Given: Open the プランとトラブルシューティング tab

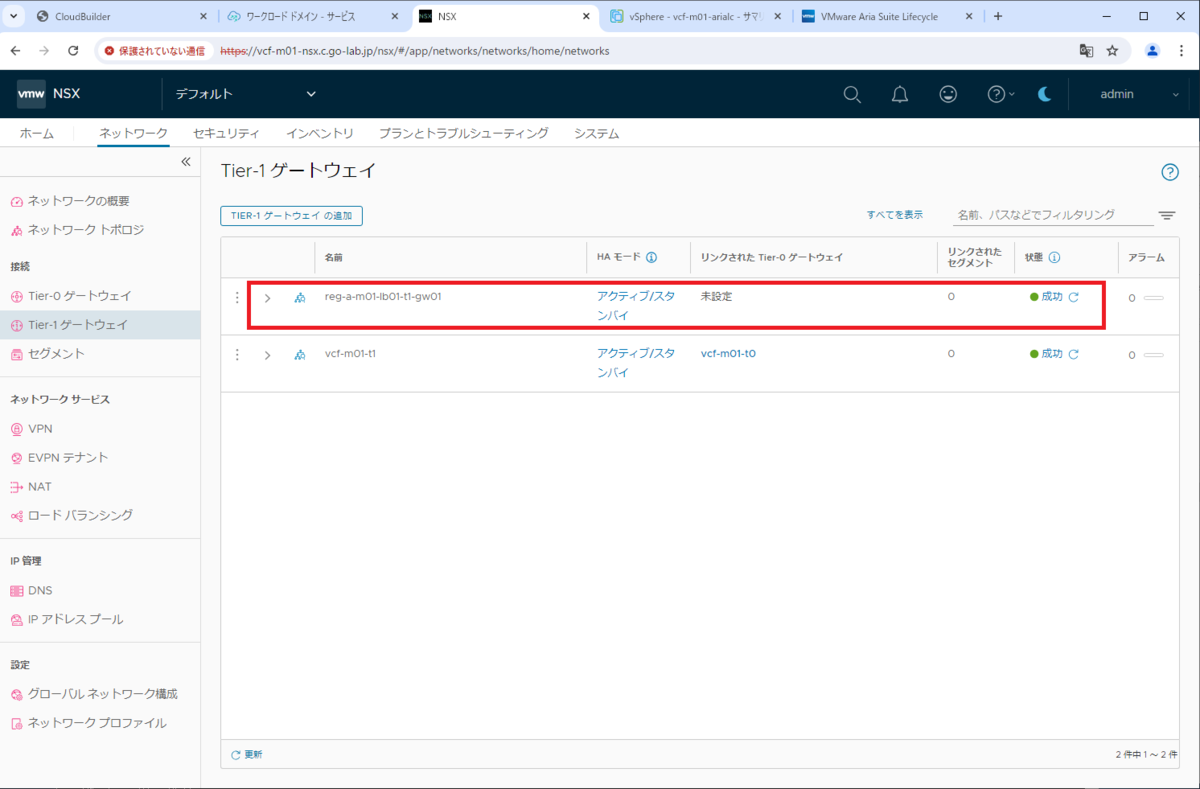Looking at the screenshot, I should pos(463,133).
